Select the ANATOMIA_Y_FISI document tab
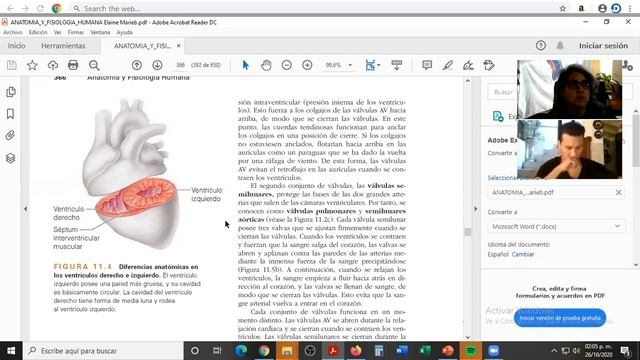The width and height of the screenshot is (640, 360). tap(142, 46)
